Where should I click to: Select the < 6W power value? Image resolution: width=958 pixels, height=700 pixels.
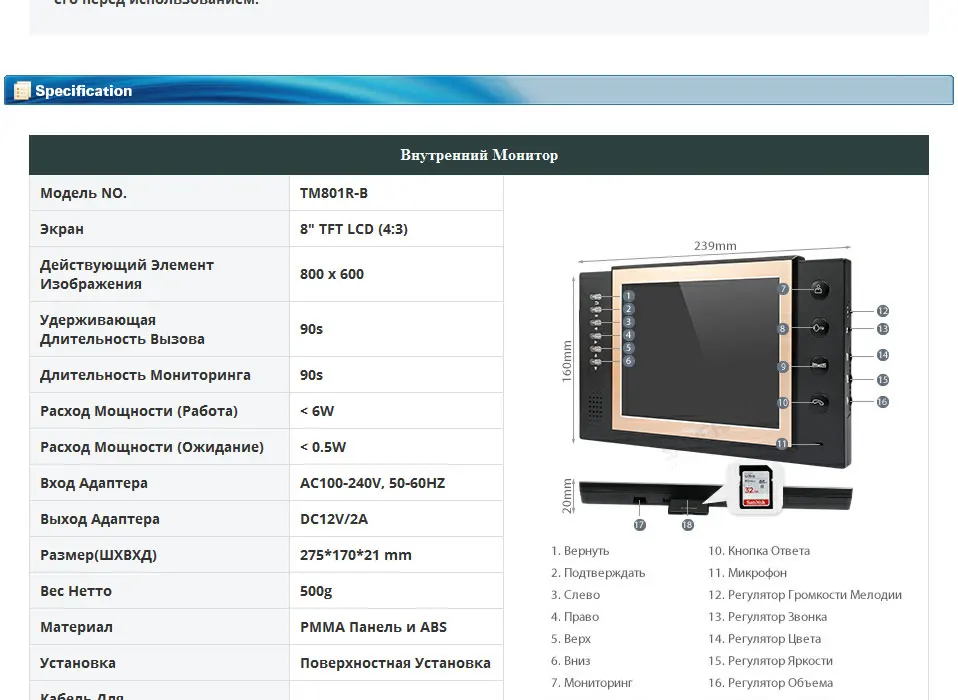(317, 411)
